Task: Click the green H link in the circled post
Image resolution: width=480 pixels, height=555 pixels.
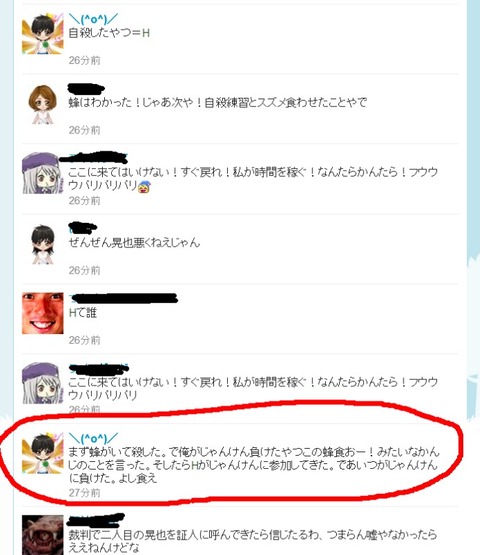Action: tap(195, 465)
